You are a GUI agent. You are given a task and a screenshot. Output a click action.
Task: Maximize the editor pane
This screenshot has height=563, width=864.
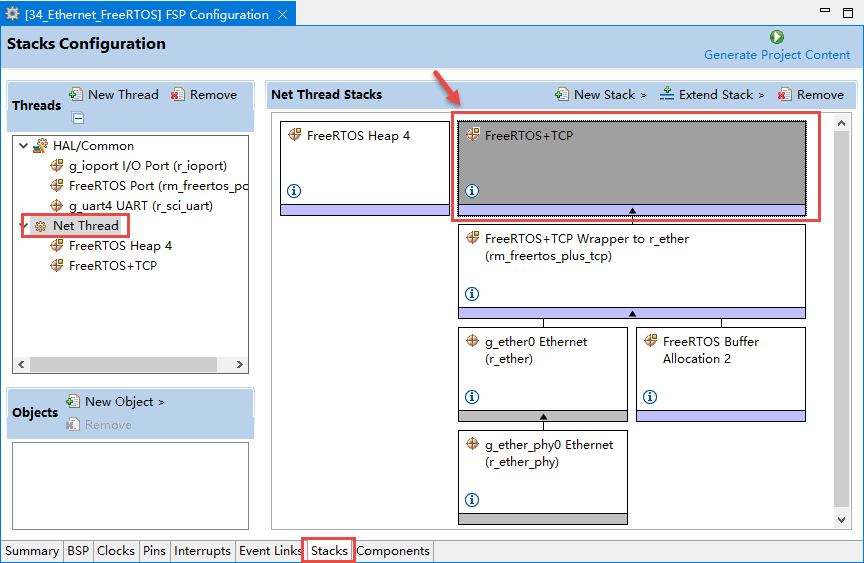coord(848,12)
